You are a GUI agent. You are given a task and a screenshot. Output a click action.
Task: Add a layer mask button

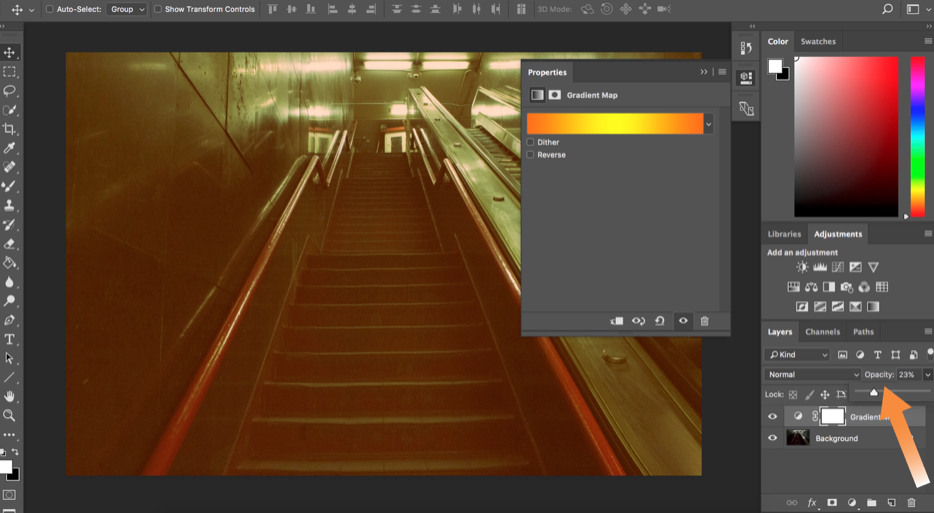click(x=832, y=502)
